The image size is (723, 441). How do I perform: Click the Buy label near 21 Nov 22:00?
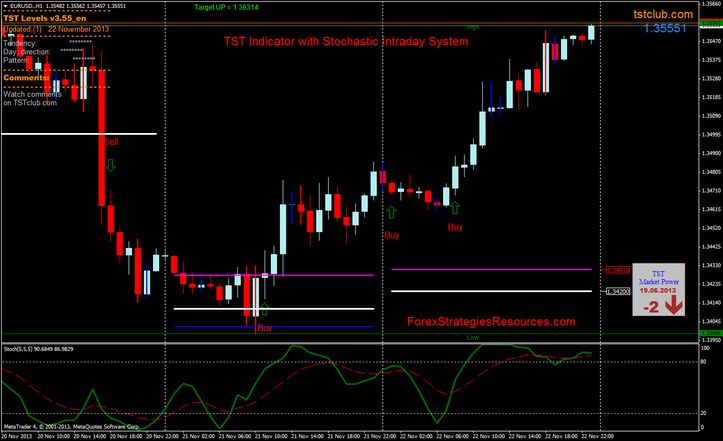tap(392, 235)
